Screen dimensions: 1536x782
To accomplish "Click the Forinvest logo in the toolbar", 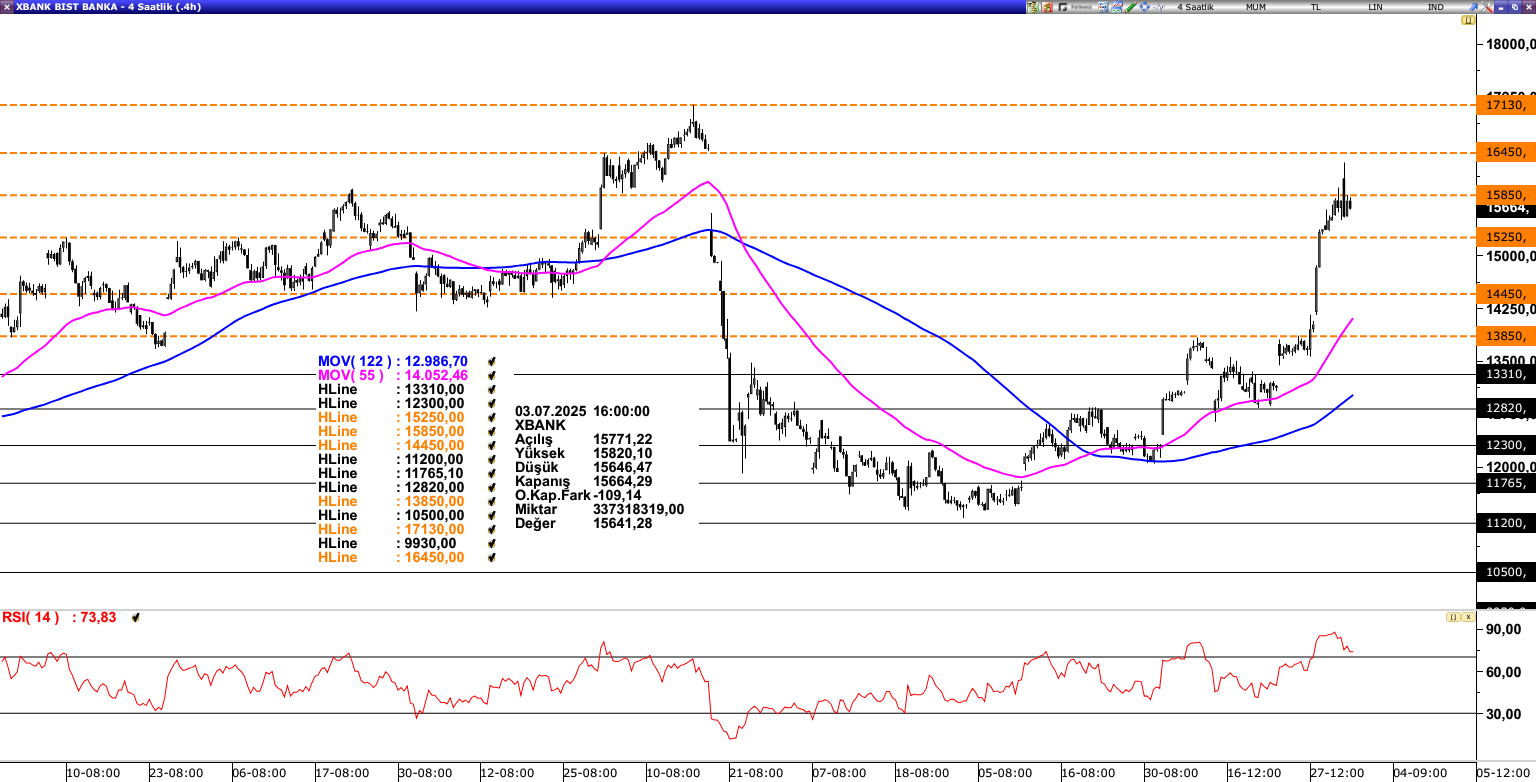I will [1075, 7].
